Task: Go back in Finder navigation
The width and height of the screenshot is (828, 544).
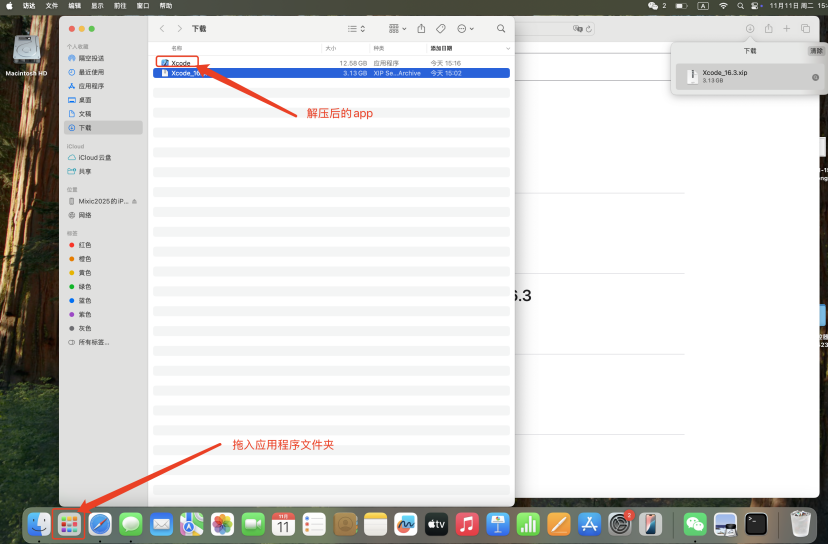Action: 162,29
